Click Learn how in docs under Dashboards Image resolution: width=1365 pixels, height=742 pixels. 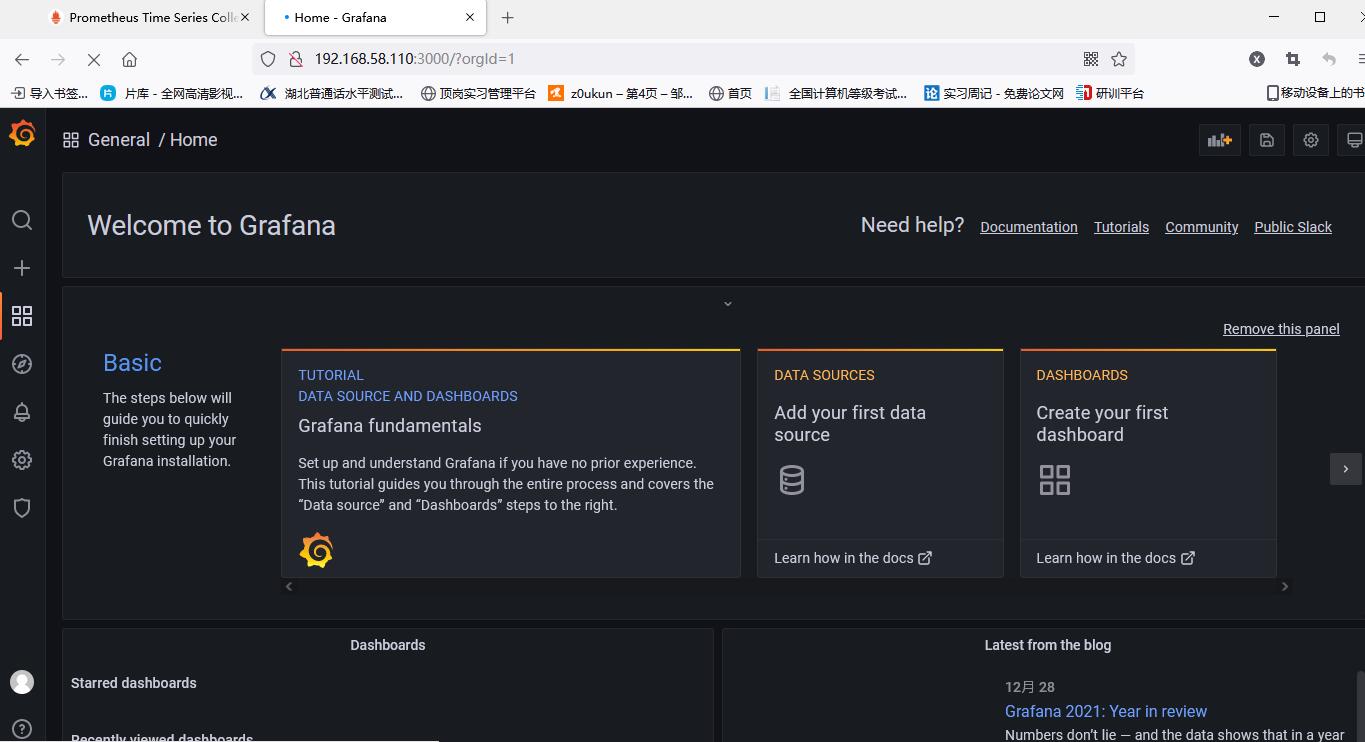pyautogui.click(x=1115, y=558)
